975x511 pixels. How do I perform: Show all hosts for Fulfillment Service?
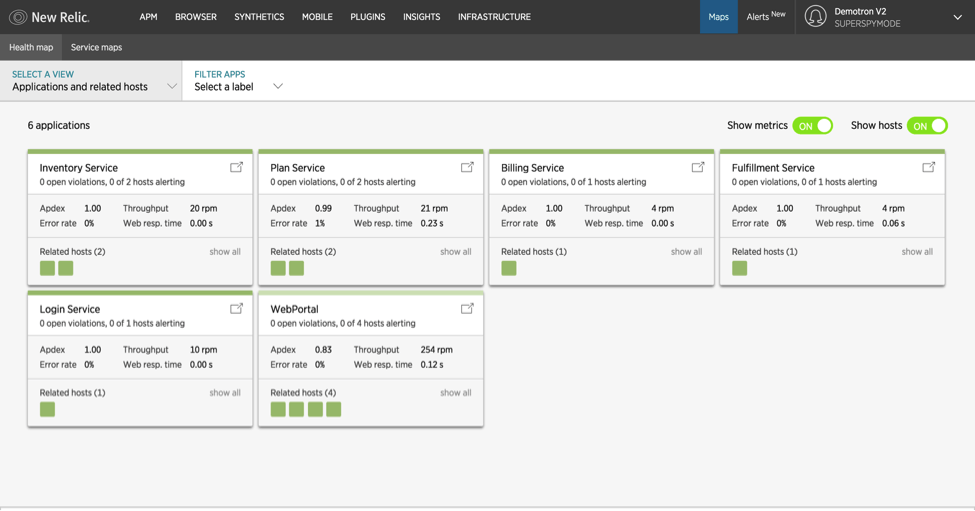click(917, 252)
